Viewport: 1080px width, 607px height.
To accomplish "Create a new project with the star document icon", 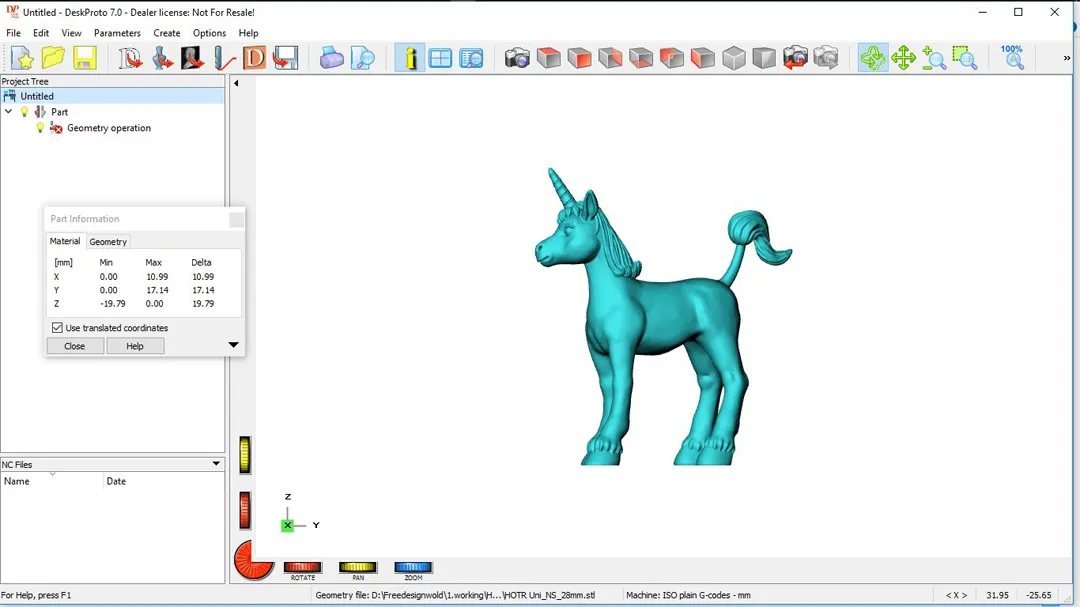I will click(x=22, y=58).
